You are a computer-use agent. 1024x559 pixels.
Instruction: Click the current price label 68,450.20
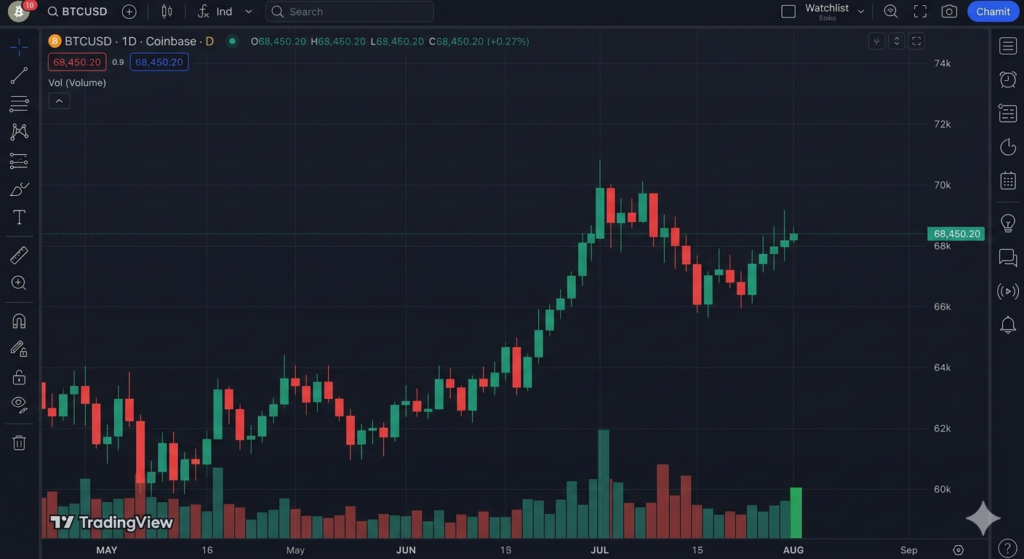tap(956, 234)
